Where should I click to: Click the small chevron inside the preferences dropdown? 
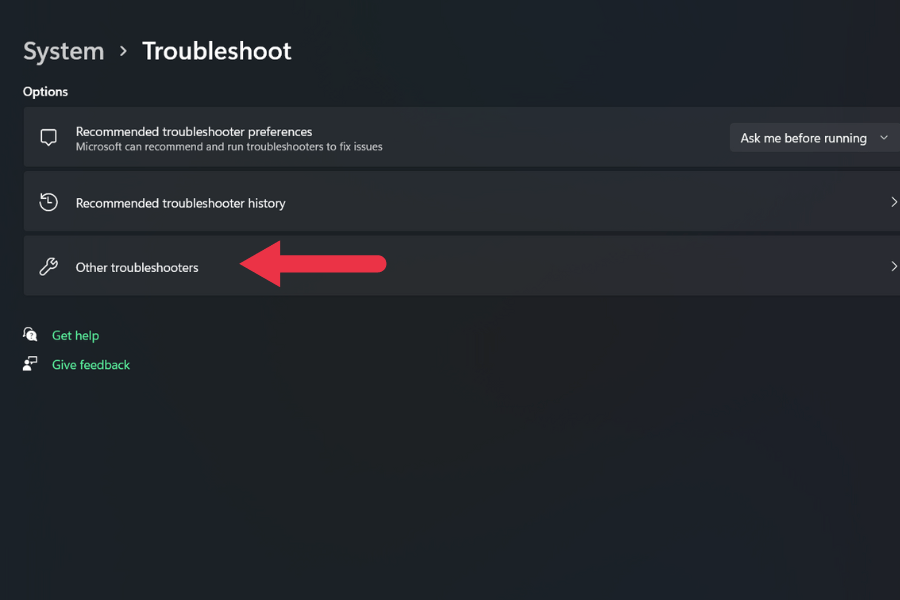click(884, 138)
